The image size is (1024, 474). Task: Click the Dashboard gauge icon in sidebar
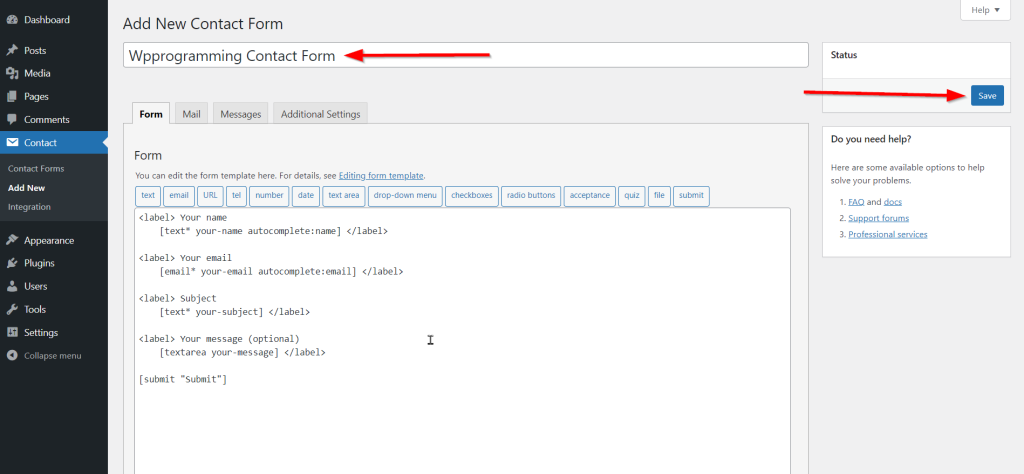pyautogui.click(x=12, y=20)
